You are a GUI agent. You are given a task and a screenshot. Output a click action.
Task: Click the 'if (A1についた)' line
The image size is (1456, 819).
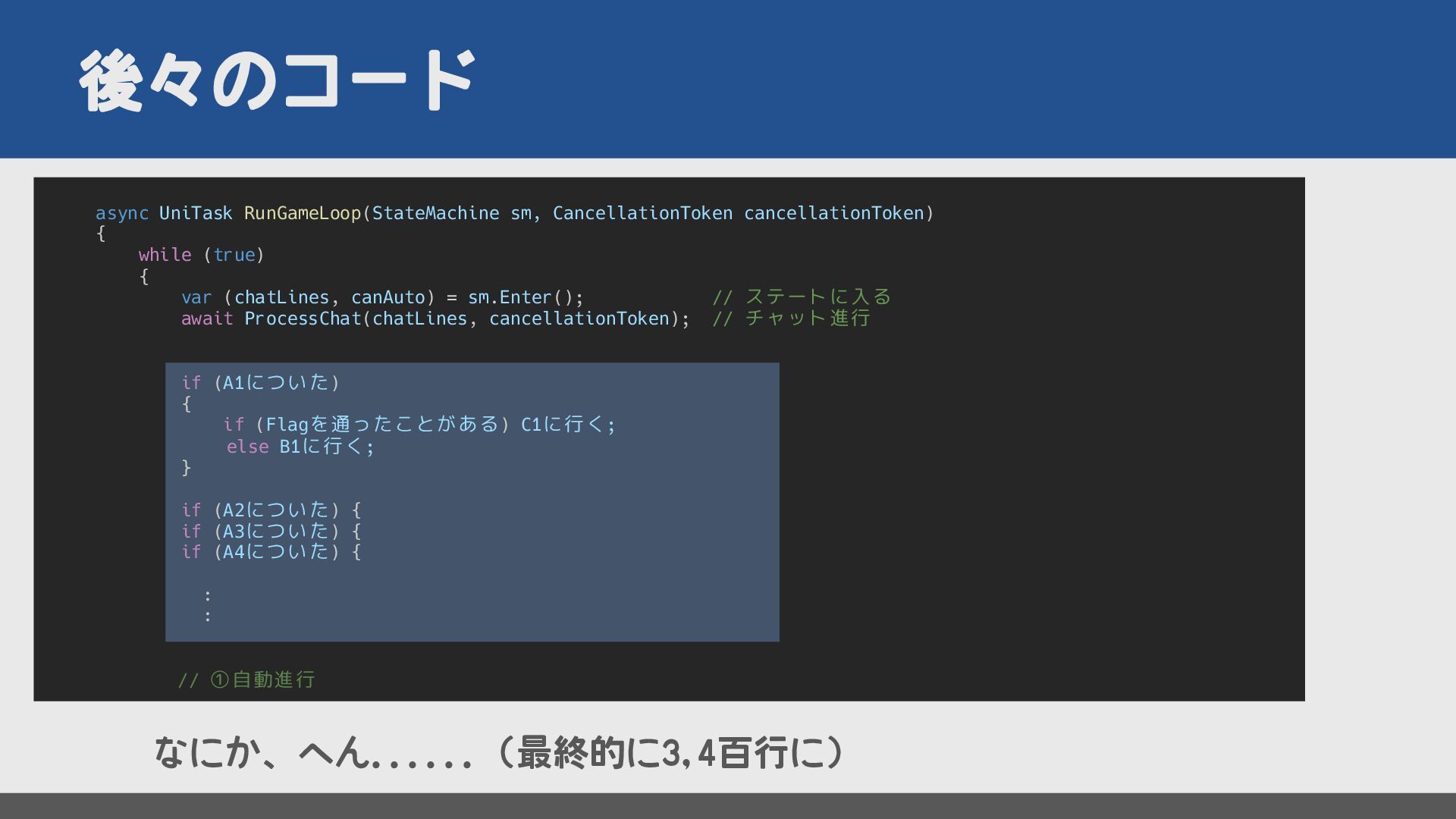(x=260, y=382)
